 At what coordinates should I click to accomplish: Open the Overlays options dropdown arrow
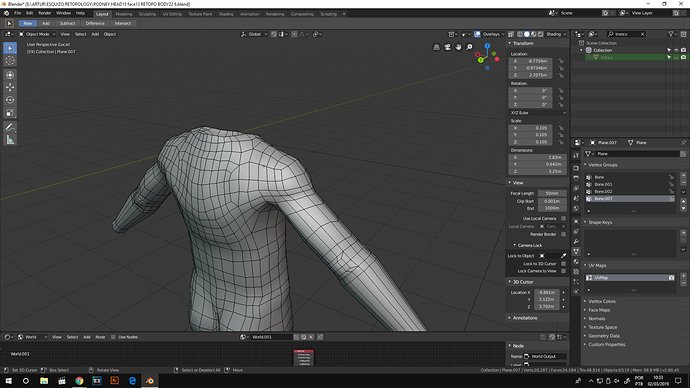[503, 34]
